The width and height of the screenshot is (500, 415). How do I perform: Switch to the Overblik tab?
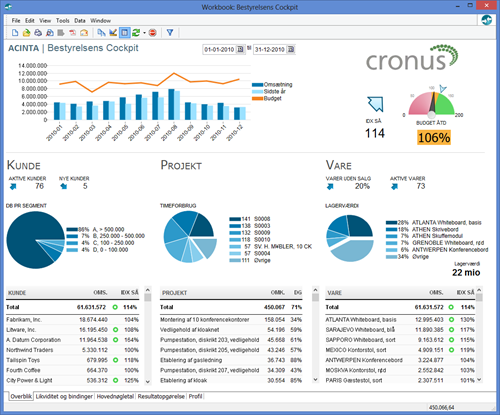click(x=21, y=396)
